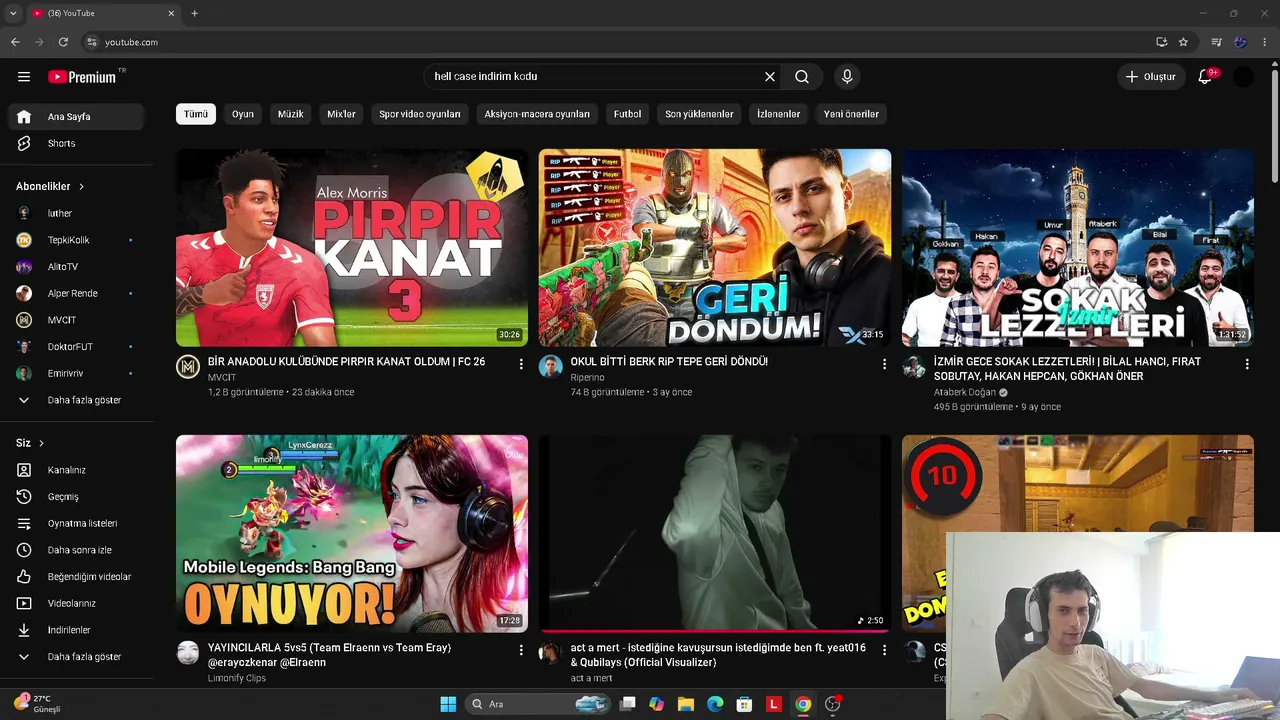This screenshot has height=720, width=1280.
Task: Open the notifications bell
Action: click(1205, 77)
